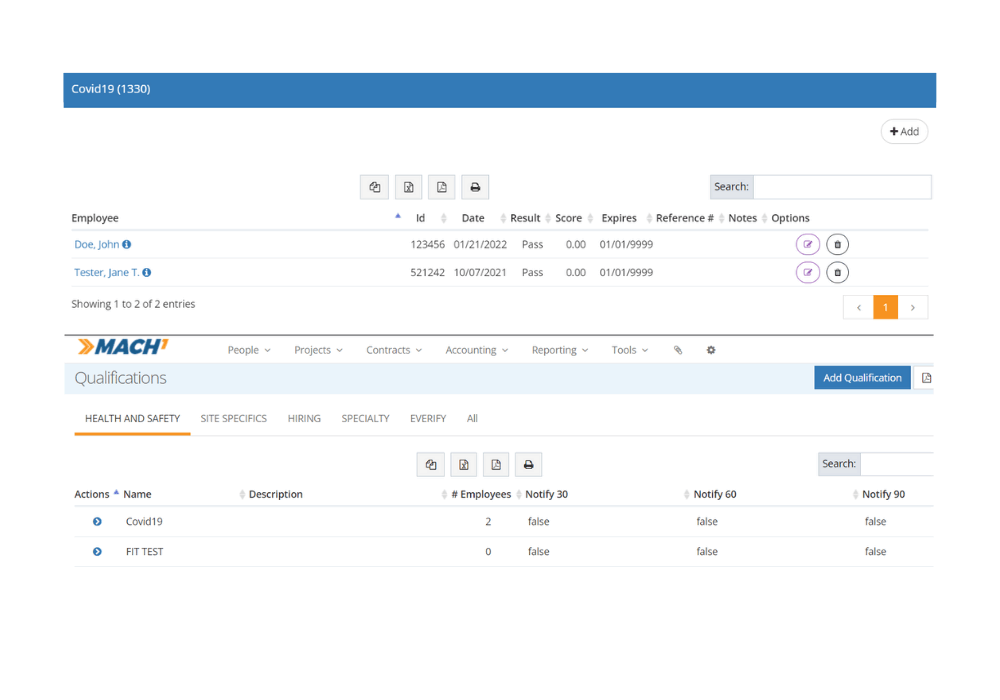Image resolution: width=1000 pixels, height=700 pixels.
Task: Open the Reporting dropdown menu
Action: [560, 350]
